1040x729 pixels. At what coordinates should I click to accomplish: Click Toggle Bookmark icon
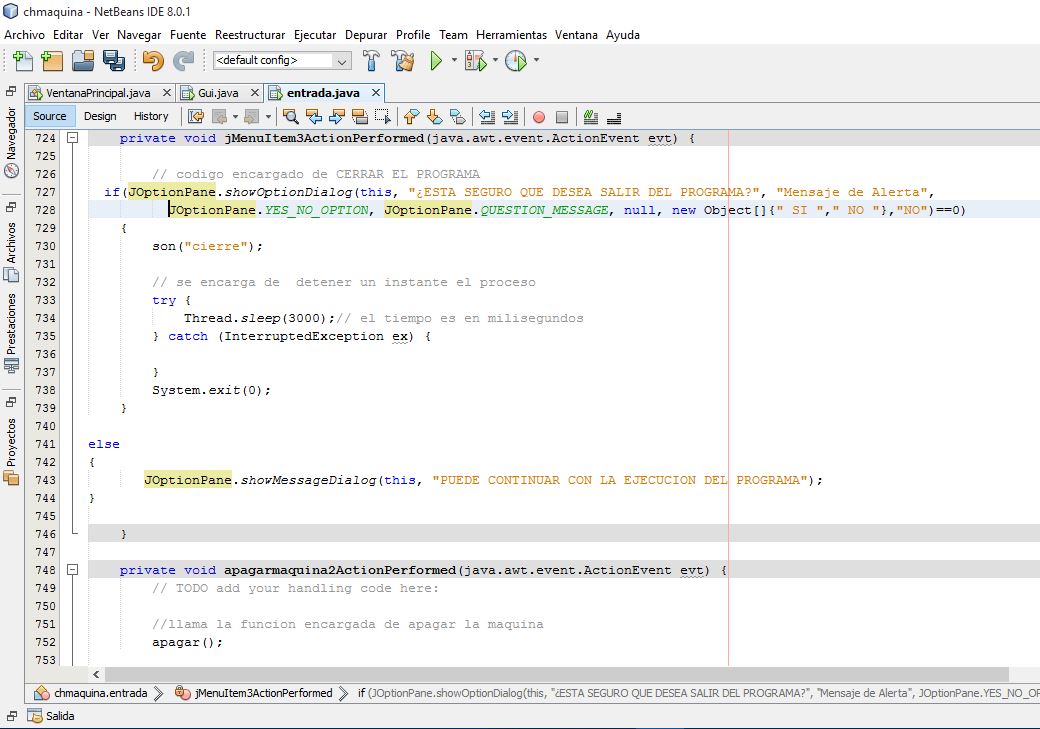[458, 117]
